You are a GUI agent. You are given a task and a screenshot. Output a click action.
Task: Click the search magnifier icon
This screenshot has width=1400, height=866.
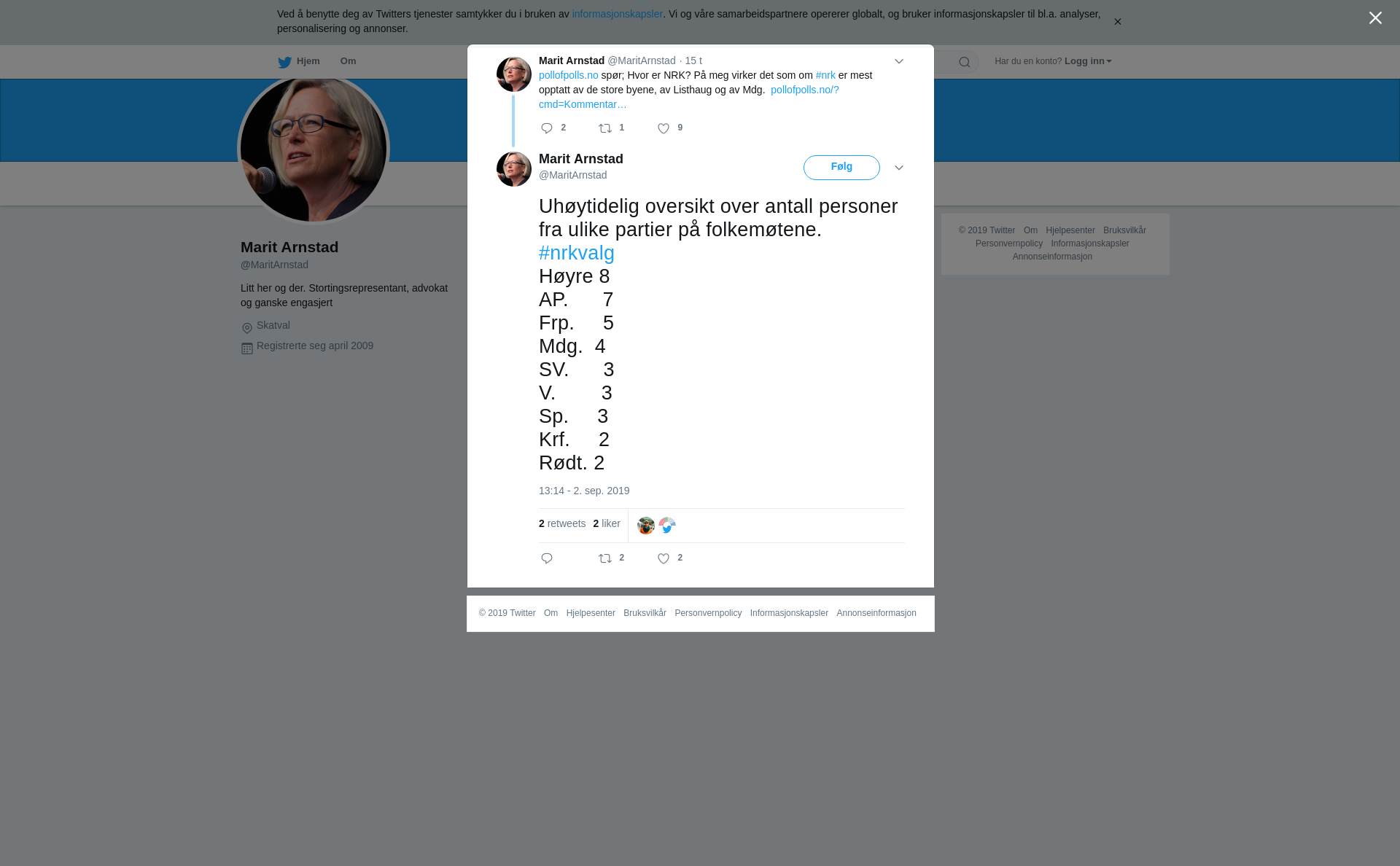coord(965,62)
